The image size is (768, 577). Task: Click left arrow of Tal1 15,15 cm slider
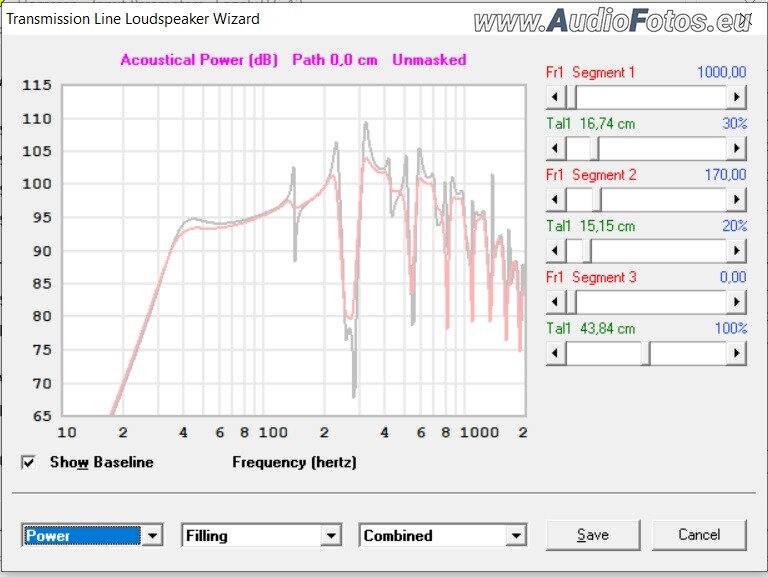[x=556, y=251]
